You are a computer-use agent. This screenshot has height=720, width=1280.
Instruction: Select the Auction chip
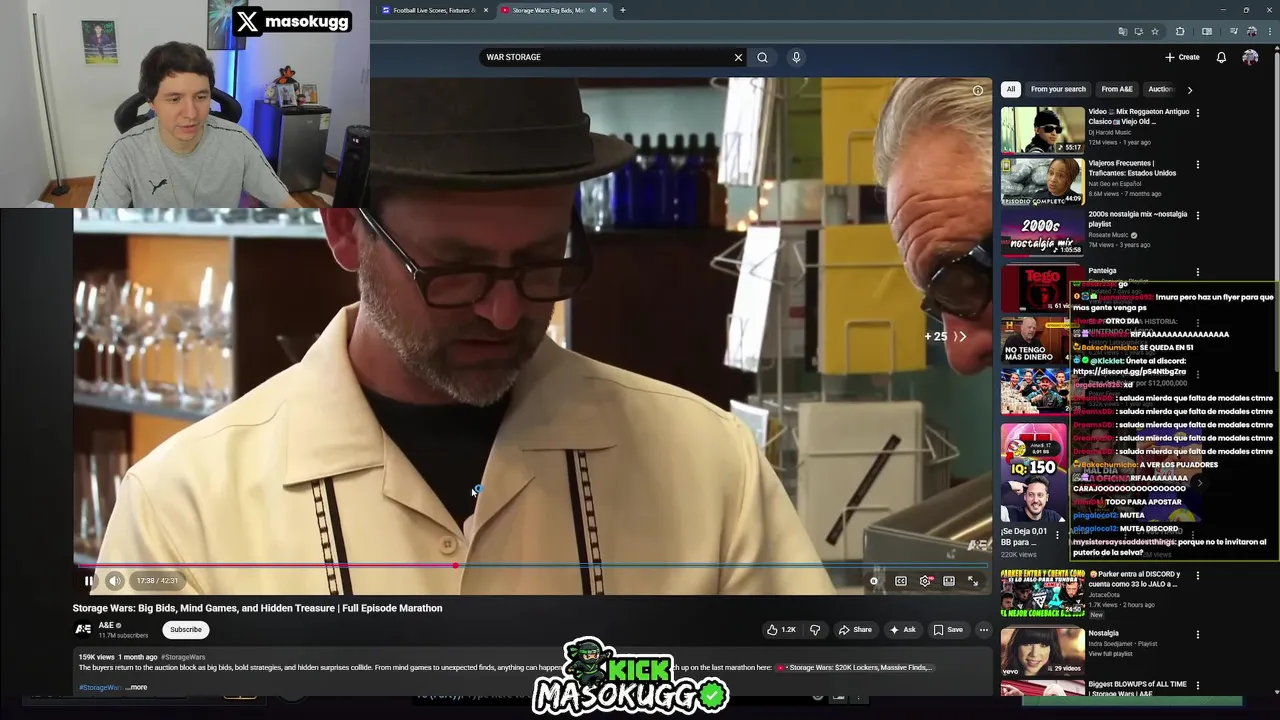coord(1160,89)
